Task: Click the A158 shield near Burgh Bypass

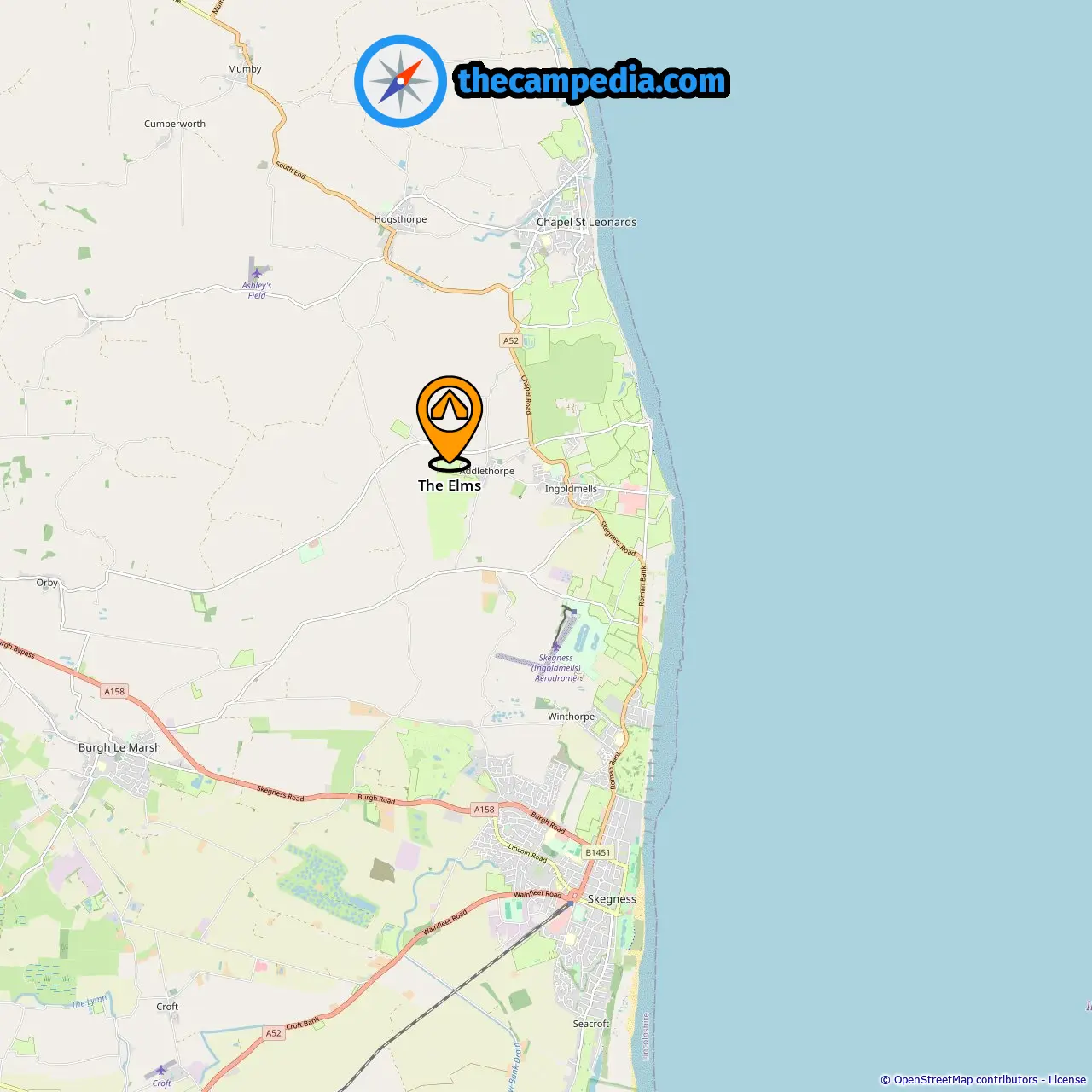Action: click(x=114, y=691)
